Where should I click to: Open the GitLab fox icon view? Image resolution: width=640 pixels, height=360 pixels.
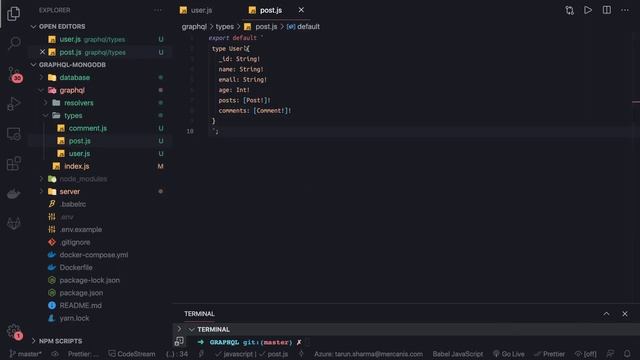pyautogui.click(x=13, y=223)
